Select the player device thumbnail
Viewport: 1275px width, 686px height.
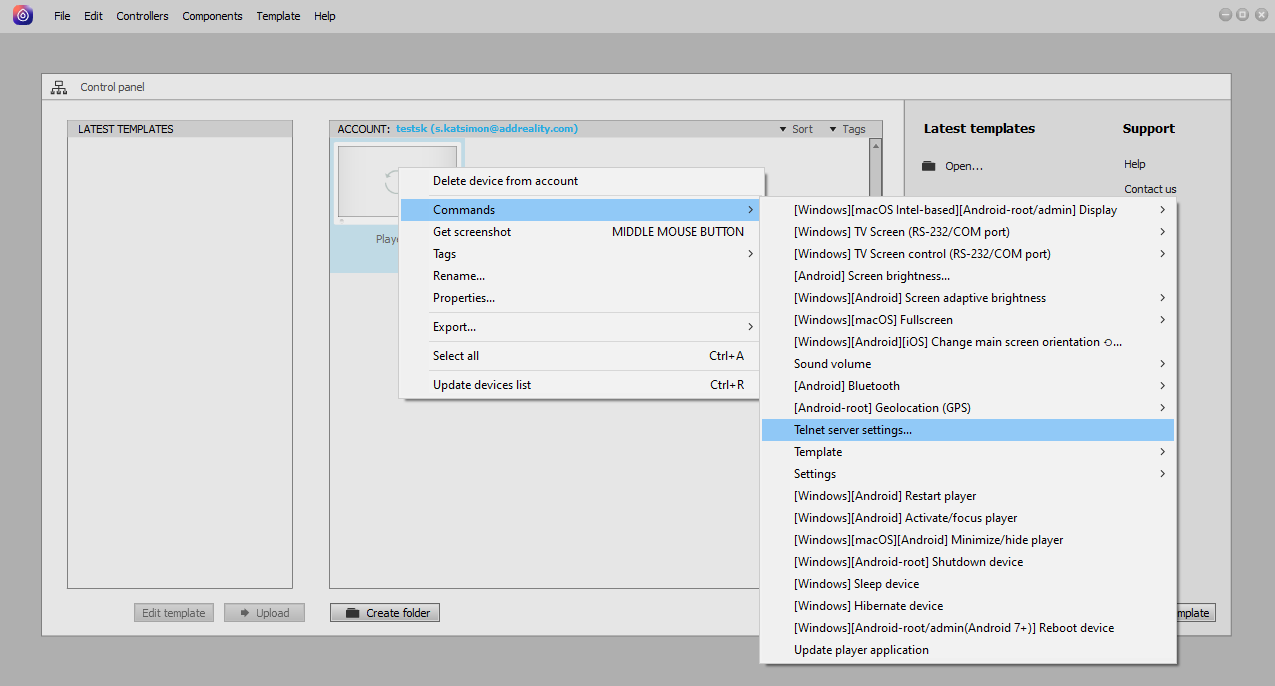[397, 184]
